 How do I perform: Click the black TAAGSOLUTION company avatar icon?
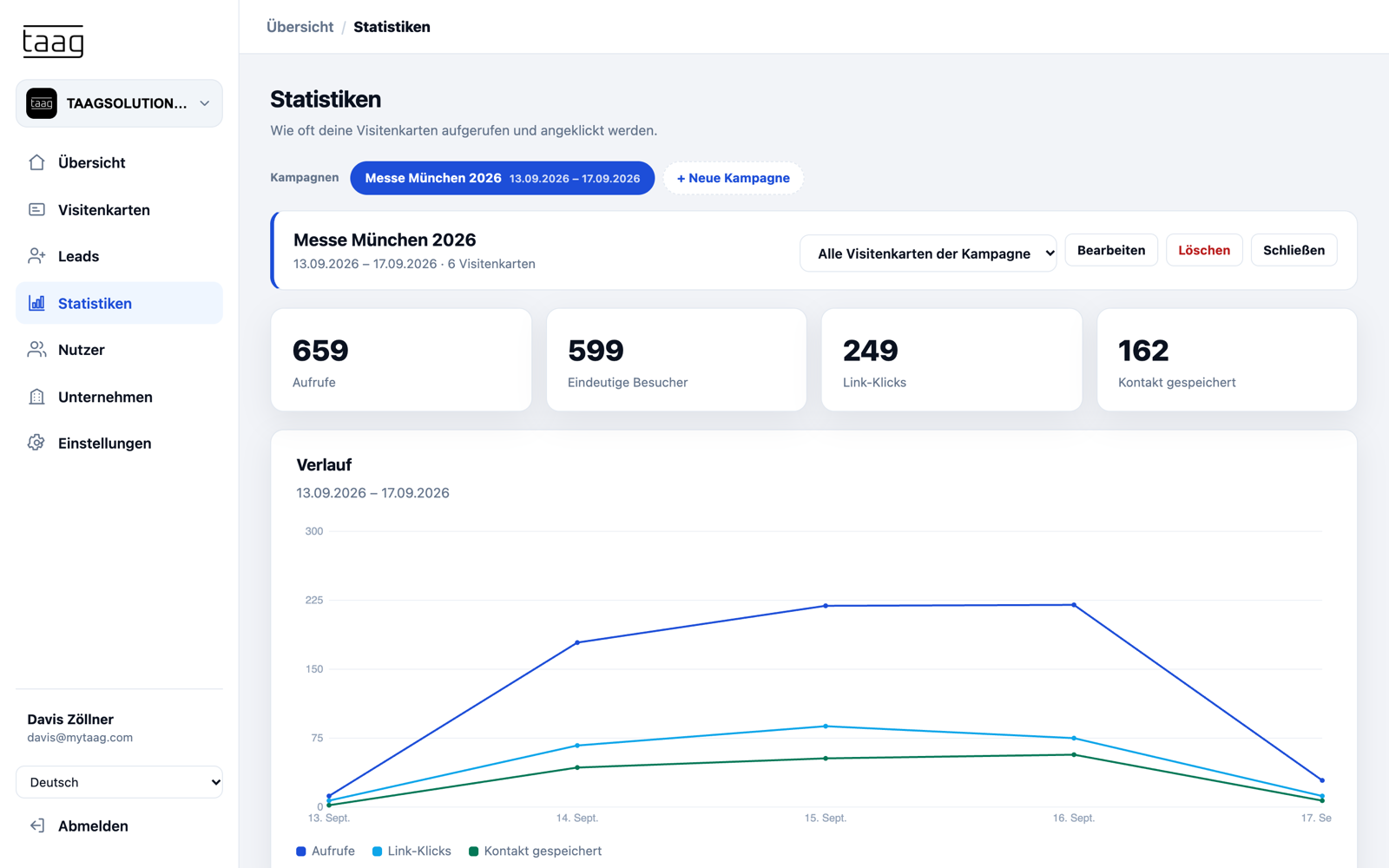[42, 103]
